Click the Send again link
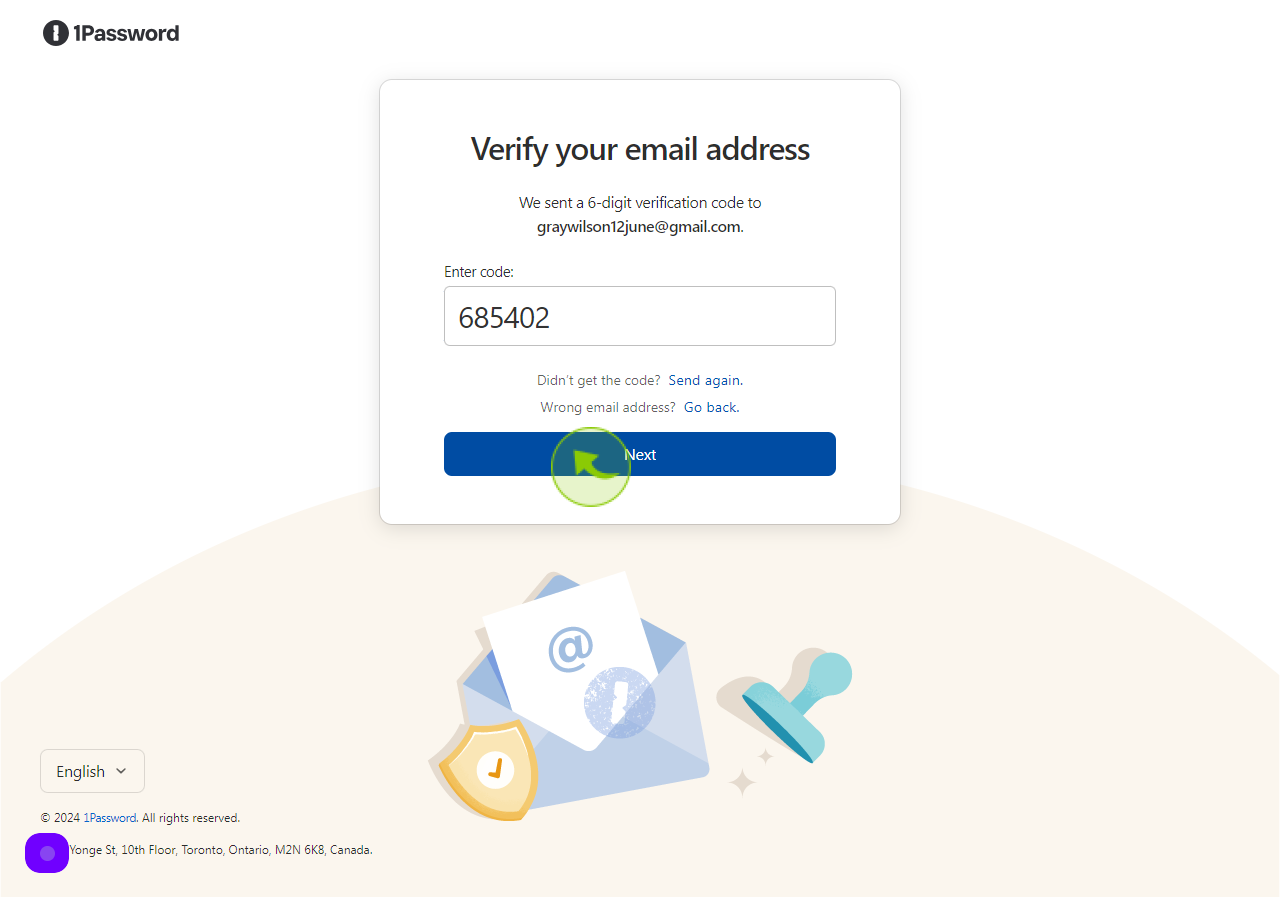Image resolution: width=1280 pixels, height=897 pixels. tap(705, 380)
